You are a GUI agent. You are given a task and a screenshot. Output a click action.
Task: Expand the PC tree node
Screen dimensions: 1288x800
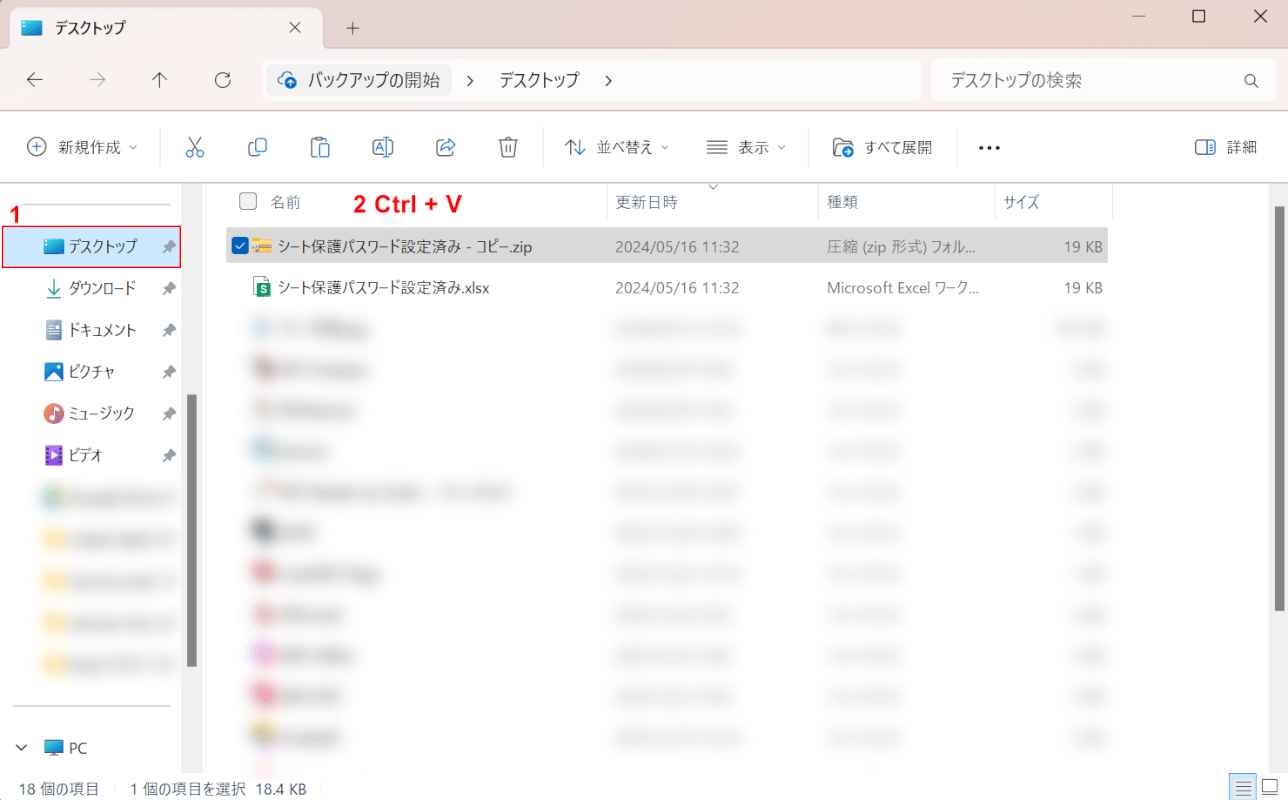23,748
